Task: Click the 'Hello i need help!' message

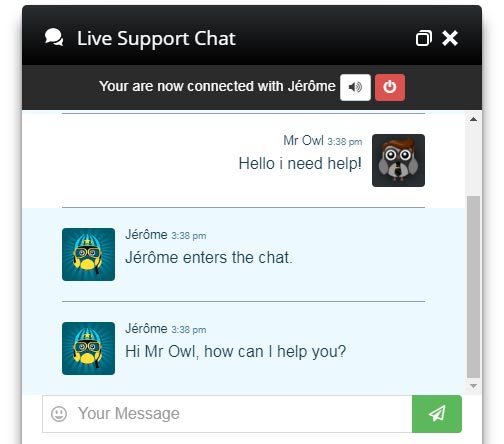Action: point(300,164)
